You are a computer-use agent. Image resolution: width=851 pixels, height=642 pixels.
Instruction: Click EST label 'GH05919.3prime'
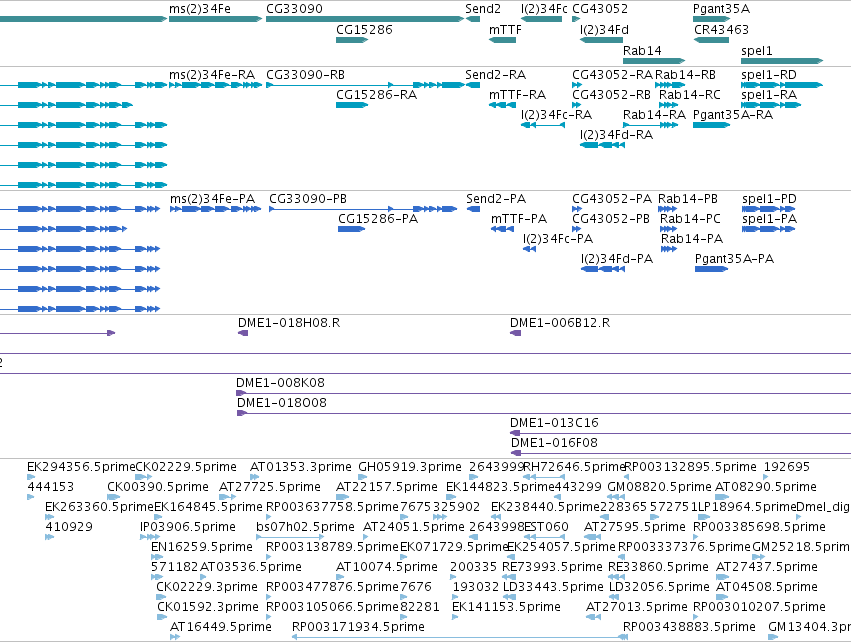point(410,467)
